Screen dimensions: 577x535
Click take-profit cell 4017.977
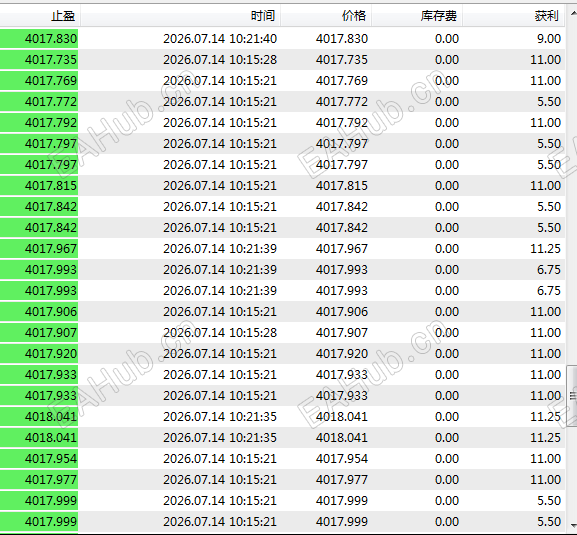(39, 480)
